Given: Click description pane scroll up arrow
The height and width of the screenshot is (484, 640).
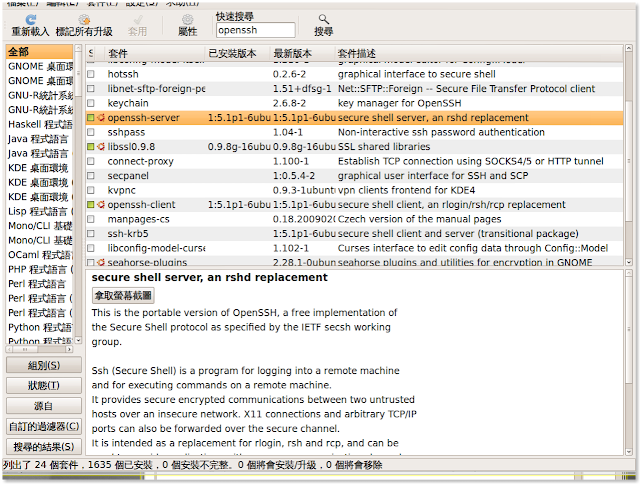Looking at the screenshot, I should (629, 274).
